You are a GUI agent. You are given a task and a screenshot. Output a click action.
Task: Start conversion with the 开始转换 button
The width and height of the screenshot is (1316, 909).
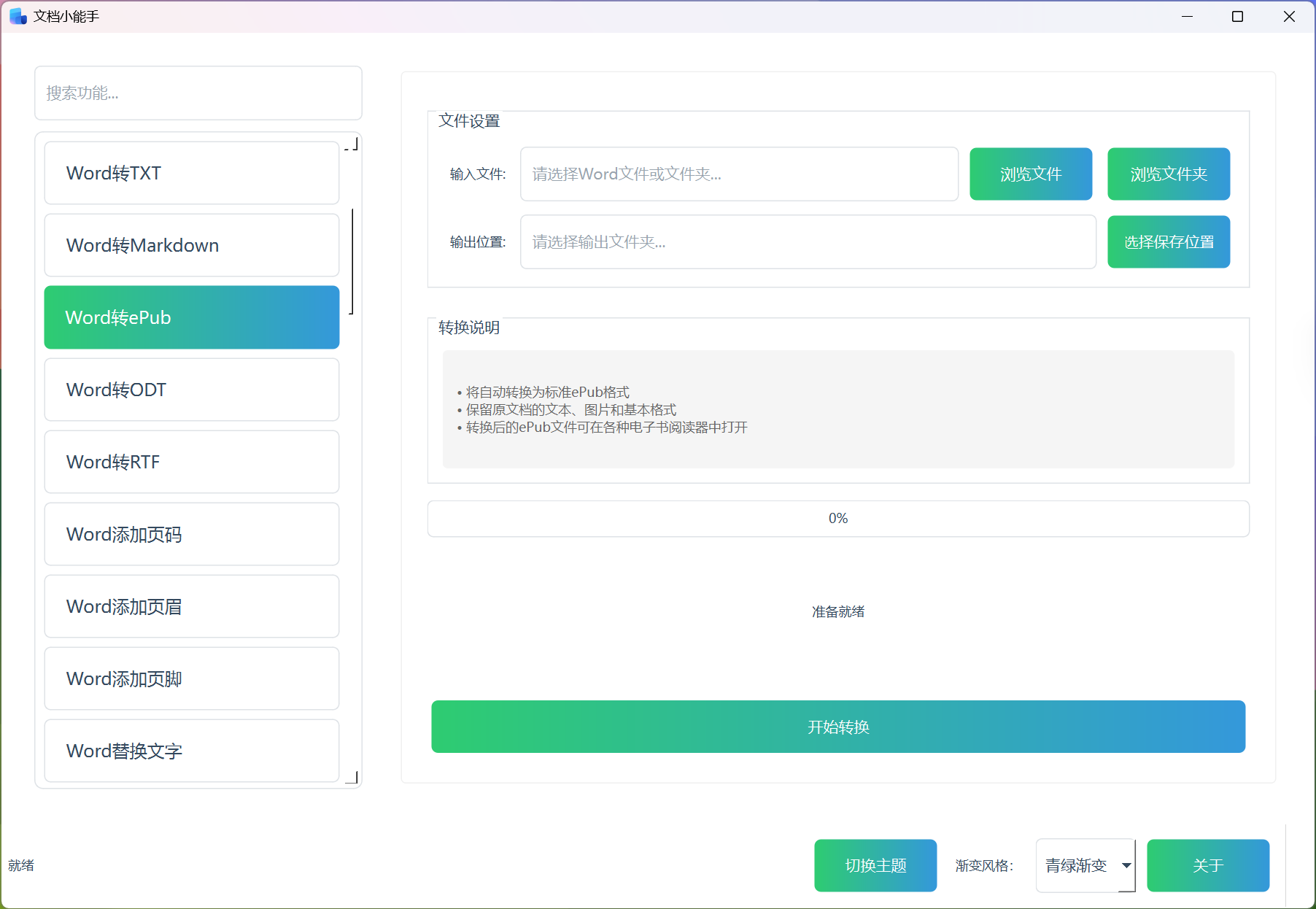click(x=837, y=727)
